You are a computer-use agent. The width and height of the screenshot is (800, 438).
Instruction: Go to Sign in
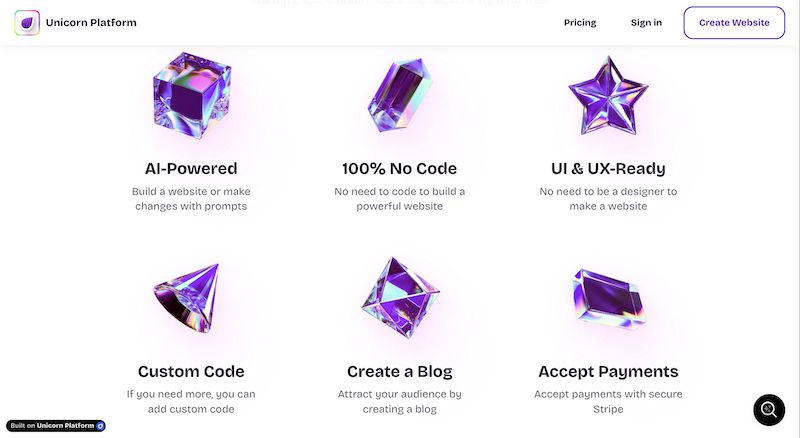coord(646,22)
